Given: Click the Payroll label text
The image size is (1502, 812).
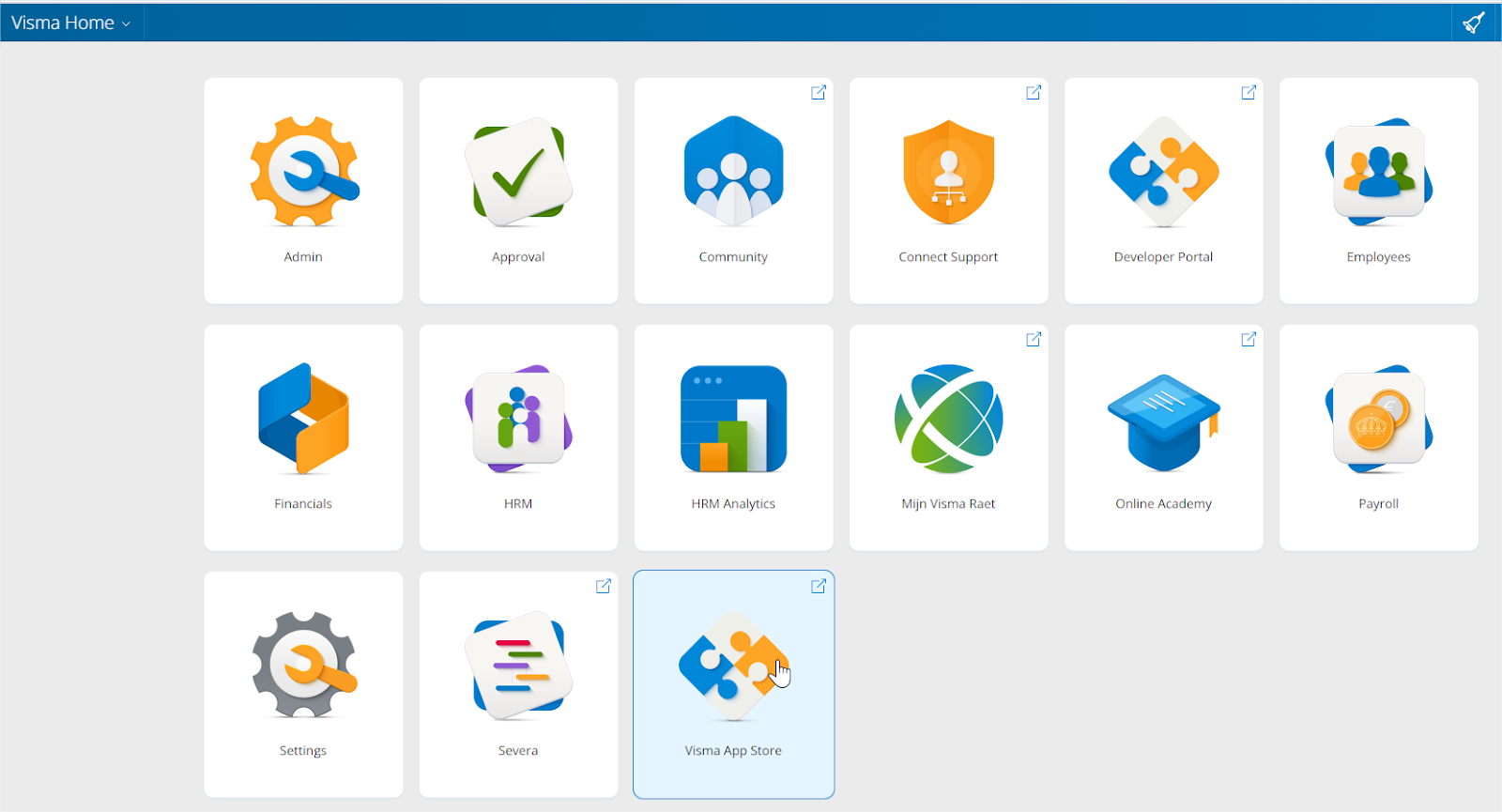Looking at the screenshot, I should [x=1378, y=504].
